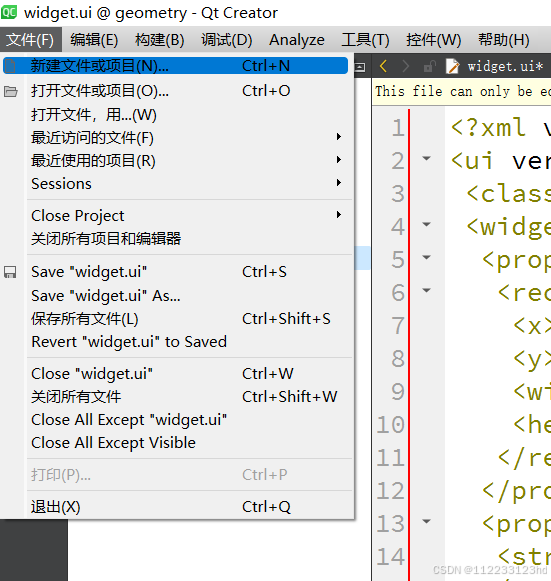Select Close All Except Visible

click(x=175, y=443)
